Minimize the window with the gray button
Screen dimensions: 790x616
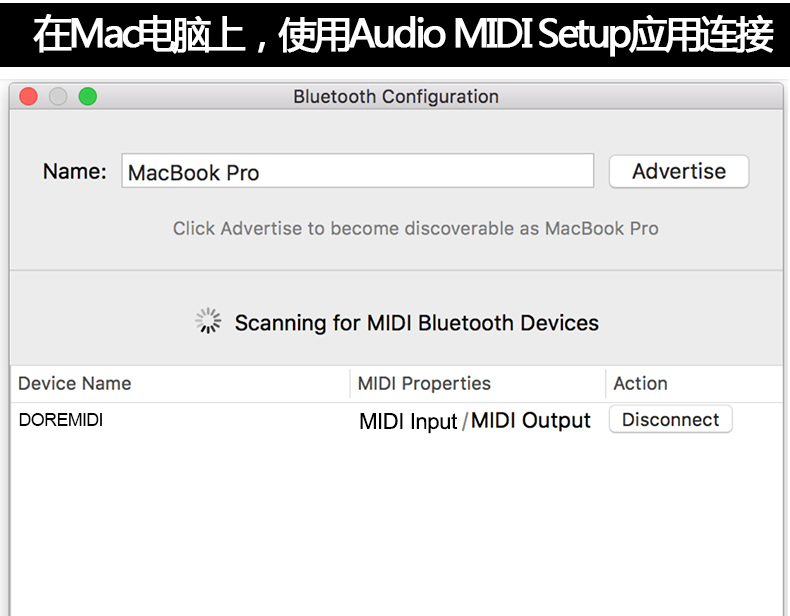[x=58, y=96]
